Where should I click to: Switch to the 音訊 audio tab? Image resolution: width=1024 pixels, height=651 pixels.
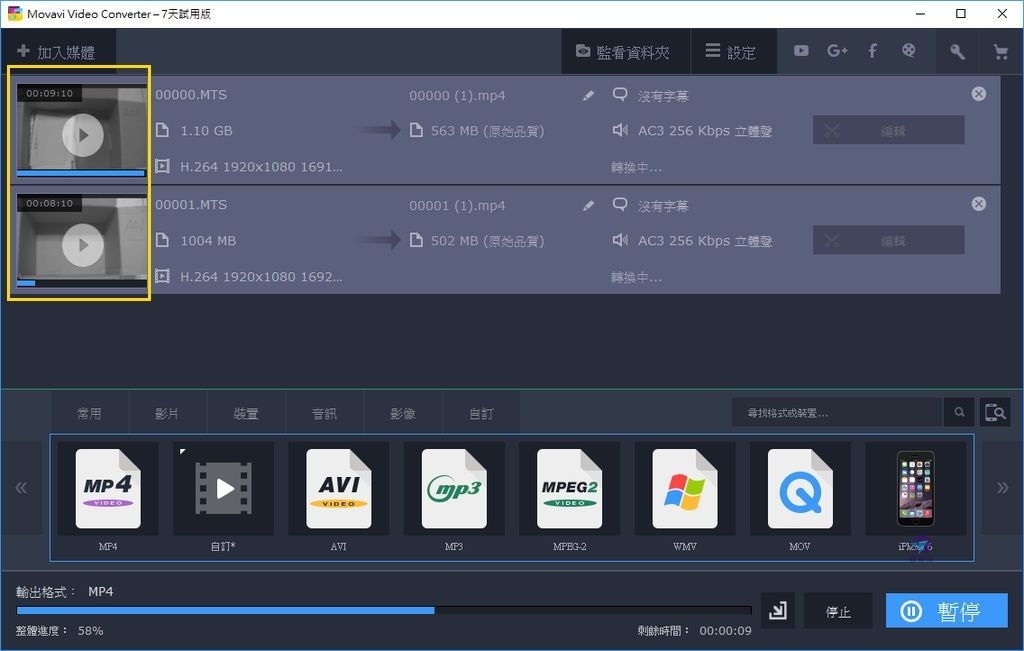coord(324,413)
